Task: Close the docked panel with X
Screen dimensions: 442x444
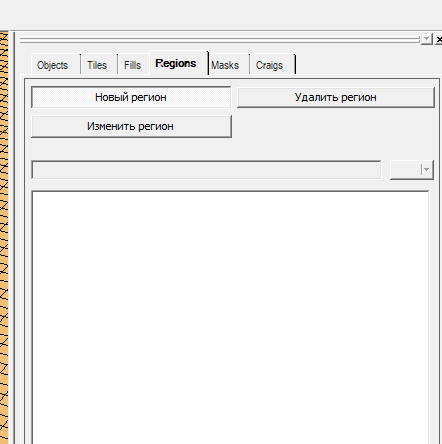Action: coord(439,39)
